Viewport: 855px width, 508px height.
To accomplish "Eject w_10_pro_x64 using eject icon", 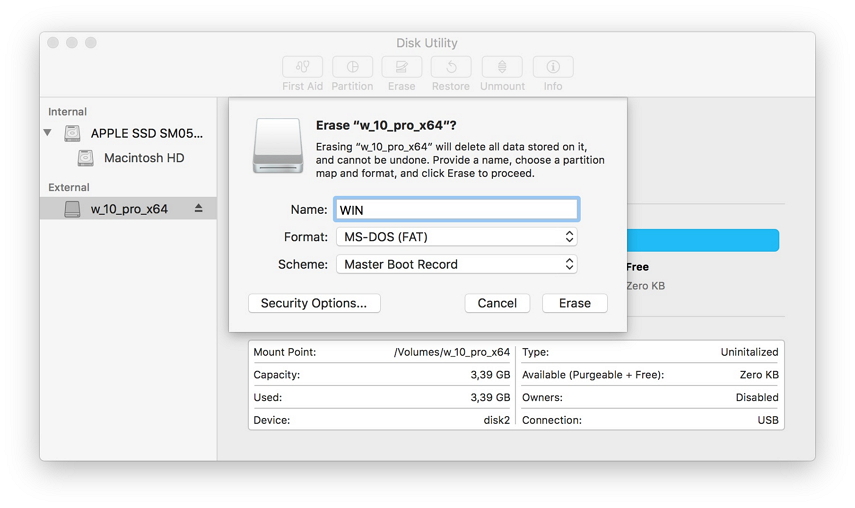I will (198, 208).
